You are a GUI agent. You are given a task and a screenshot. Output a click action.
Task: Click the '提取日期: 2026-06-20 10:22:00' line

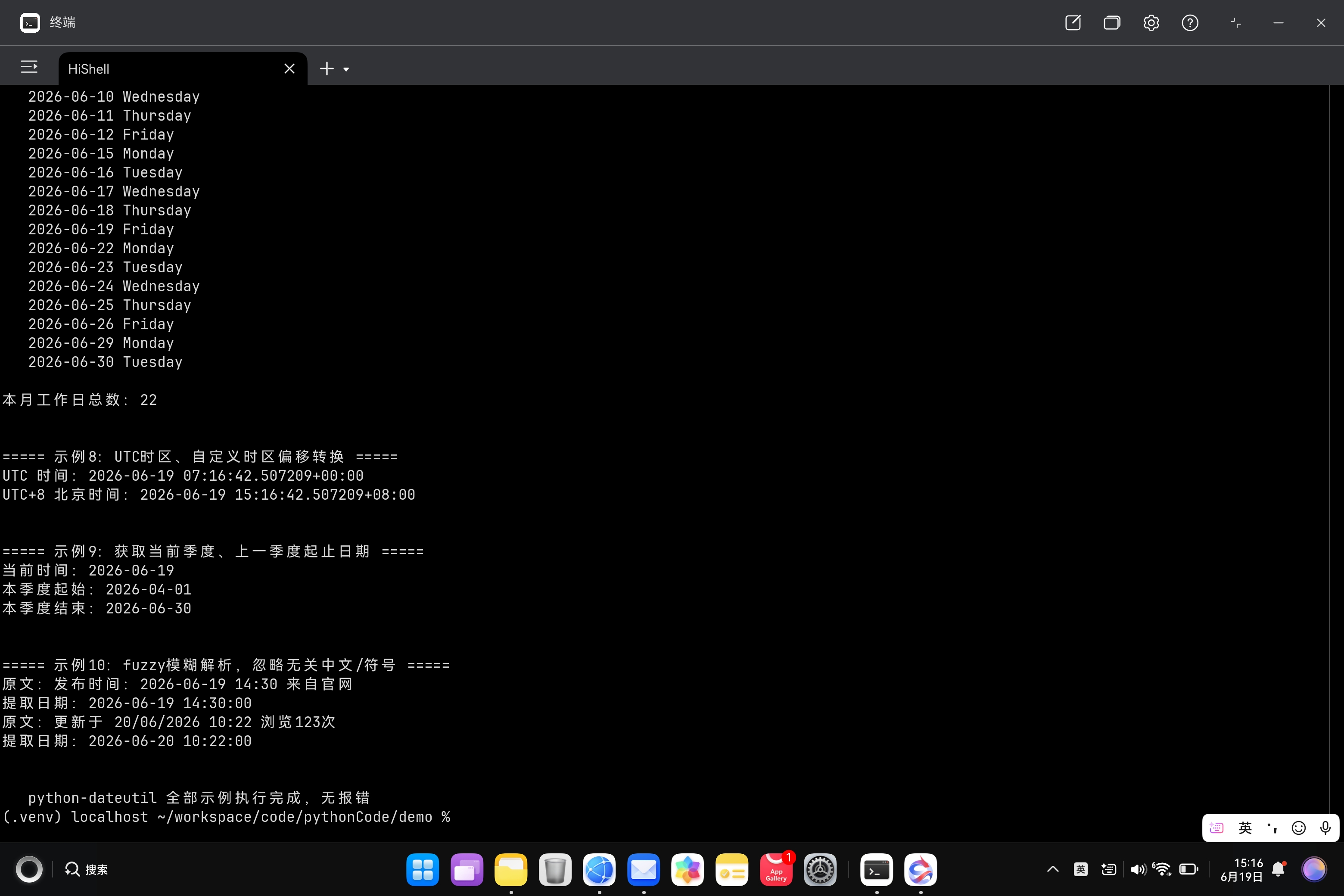pyautogui.click(x=127, y=741)
